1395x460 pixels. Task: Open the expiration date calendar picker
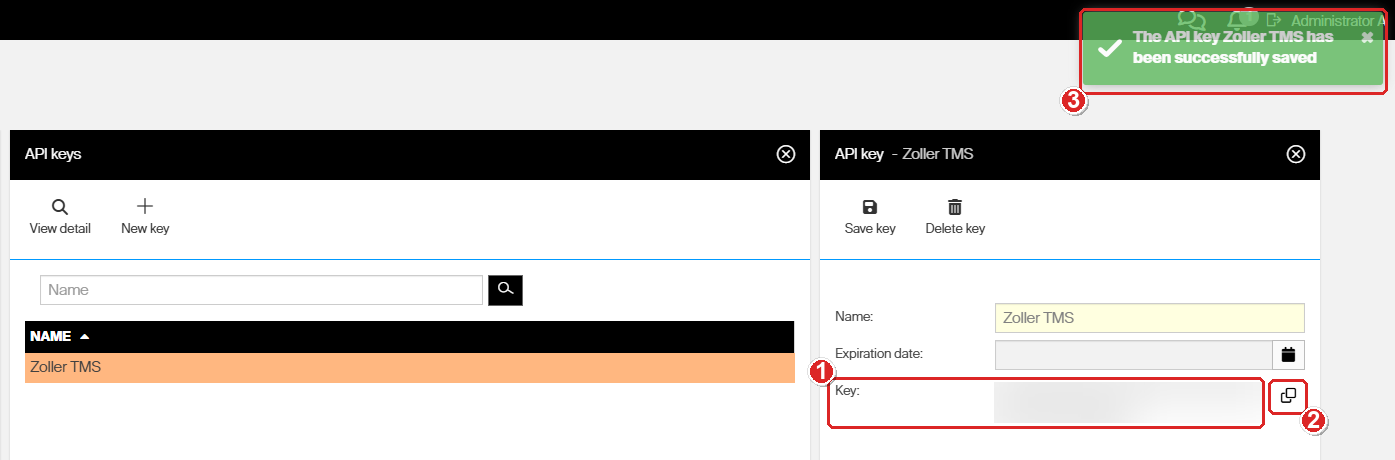[1288, 354]
